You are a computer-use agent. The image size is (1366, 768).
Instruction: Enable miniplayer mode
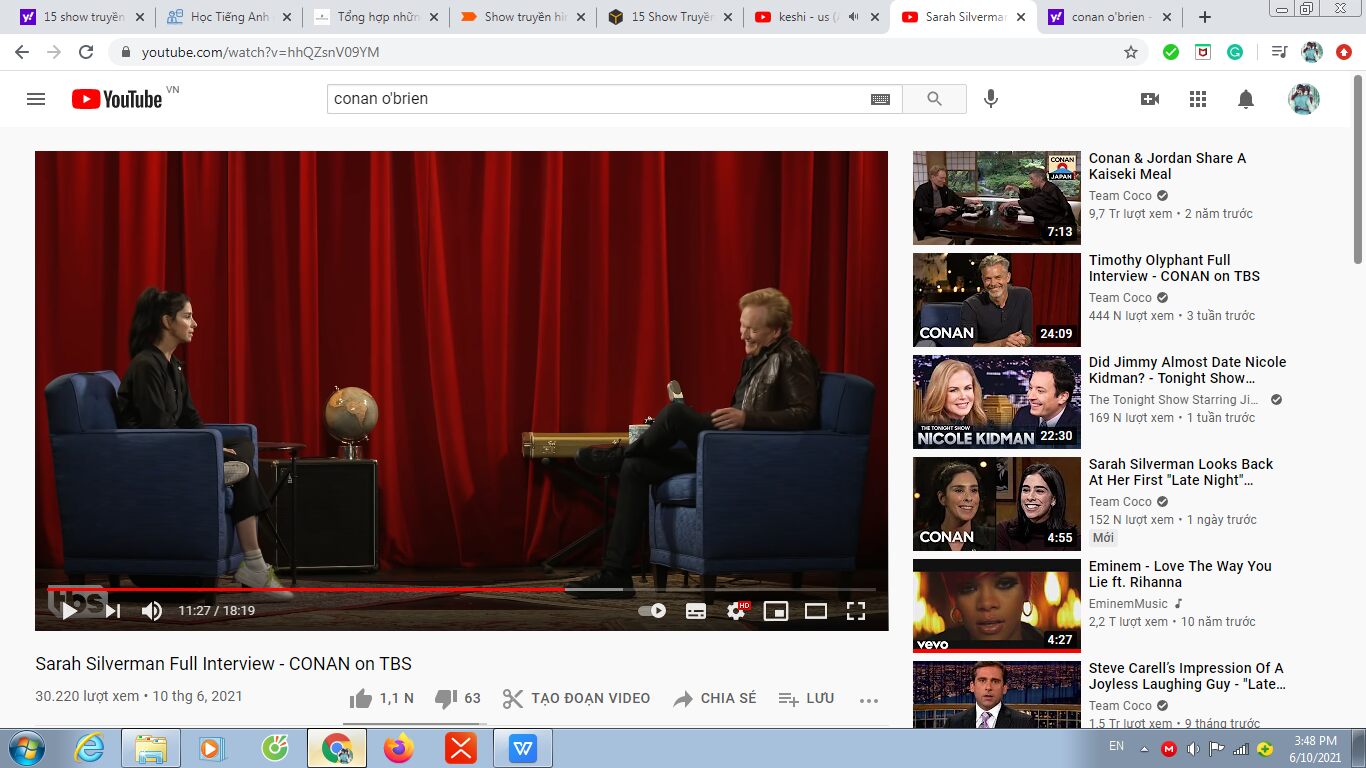pos(776,610)
